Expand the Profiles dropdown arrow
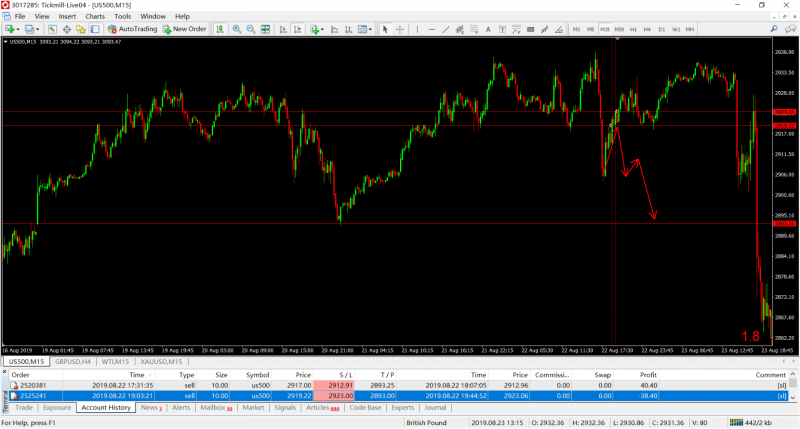 click(x=37, y=30)
